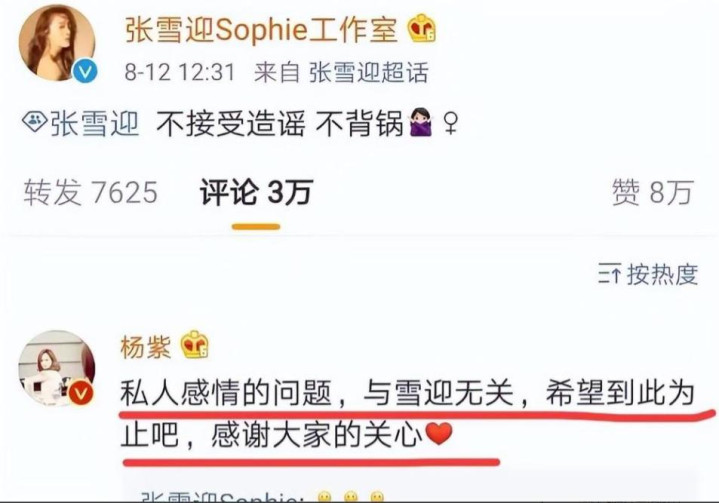
Task: Open the 按热度 sort dropdown
Action: click(648, 275)
